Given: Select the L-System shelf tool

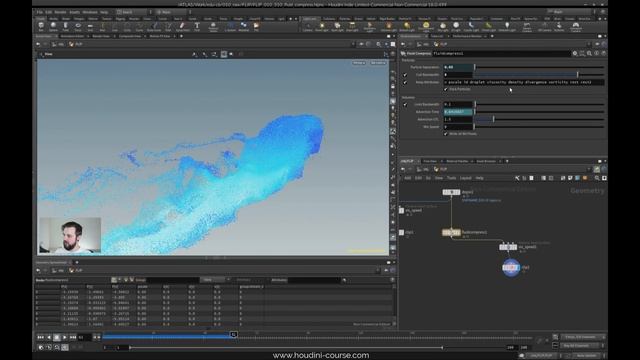Looking at the screenshot, I should click(230, 27).
